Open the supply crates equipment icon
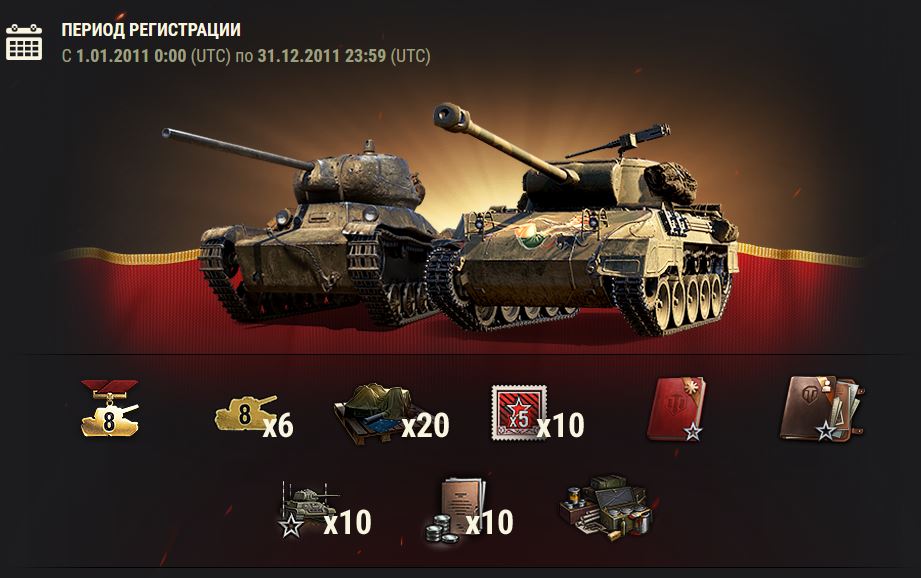The width and height of the screenshot is (921, 578). coord(607,508)
